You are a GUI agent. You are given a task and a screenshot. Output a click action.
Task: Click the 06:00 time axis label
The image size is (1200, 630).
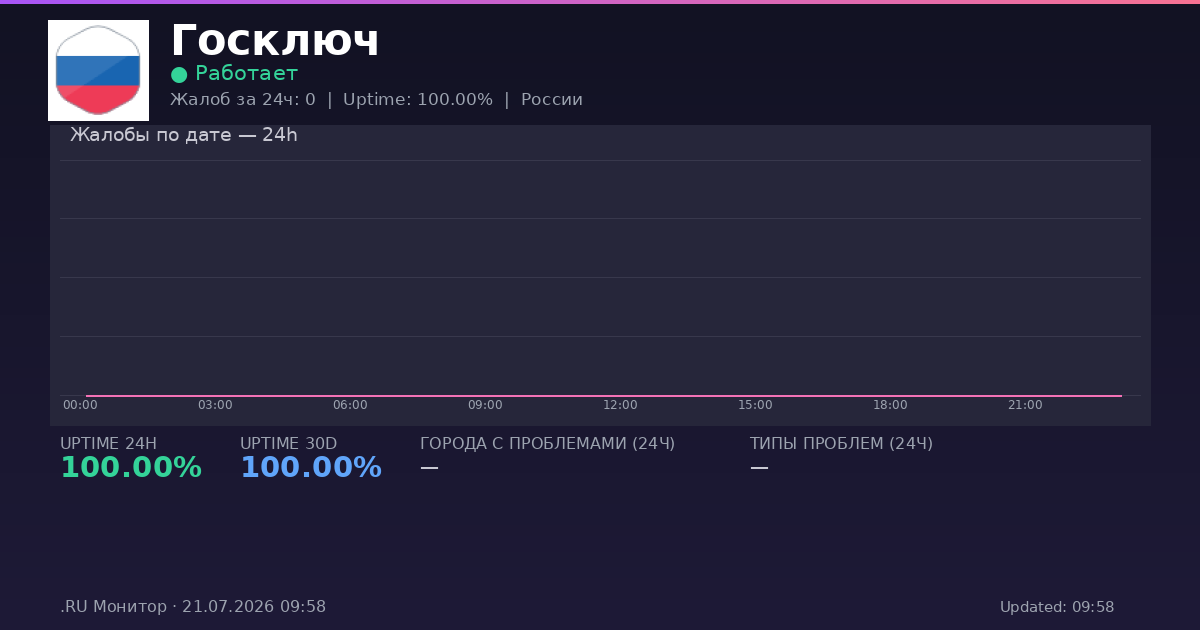click(350, 405)
